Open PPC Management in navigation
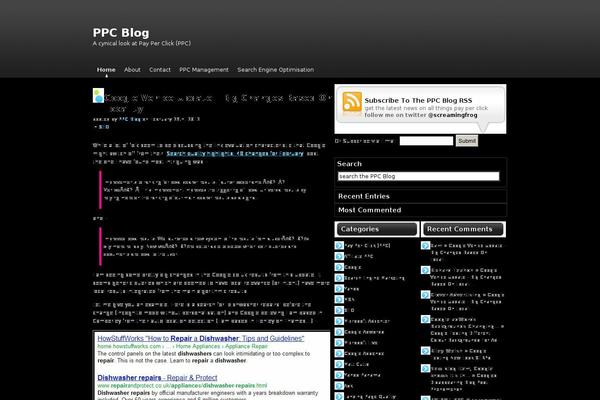The width and height of the screenshot is (600, 400). pyautogui.click(x=204, y=70)
